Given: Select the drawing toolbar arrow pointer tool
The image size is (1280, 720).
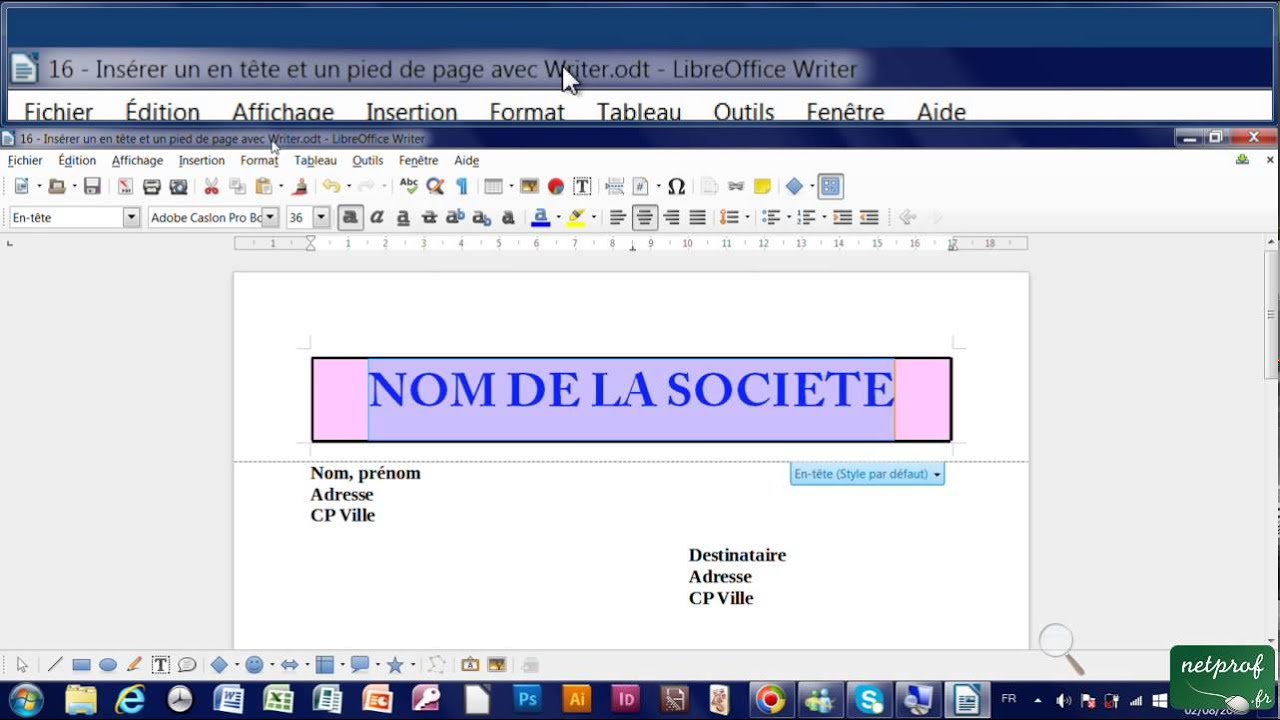Looking at the screenshot, I should (22, 665).
